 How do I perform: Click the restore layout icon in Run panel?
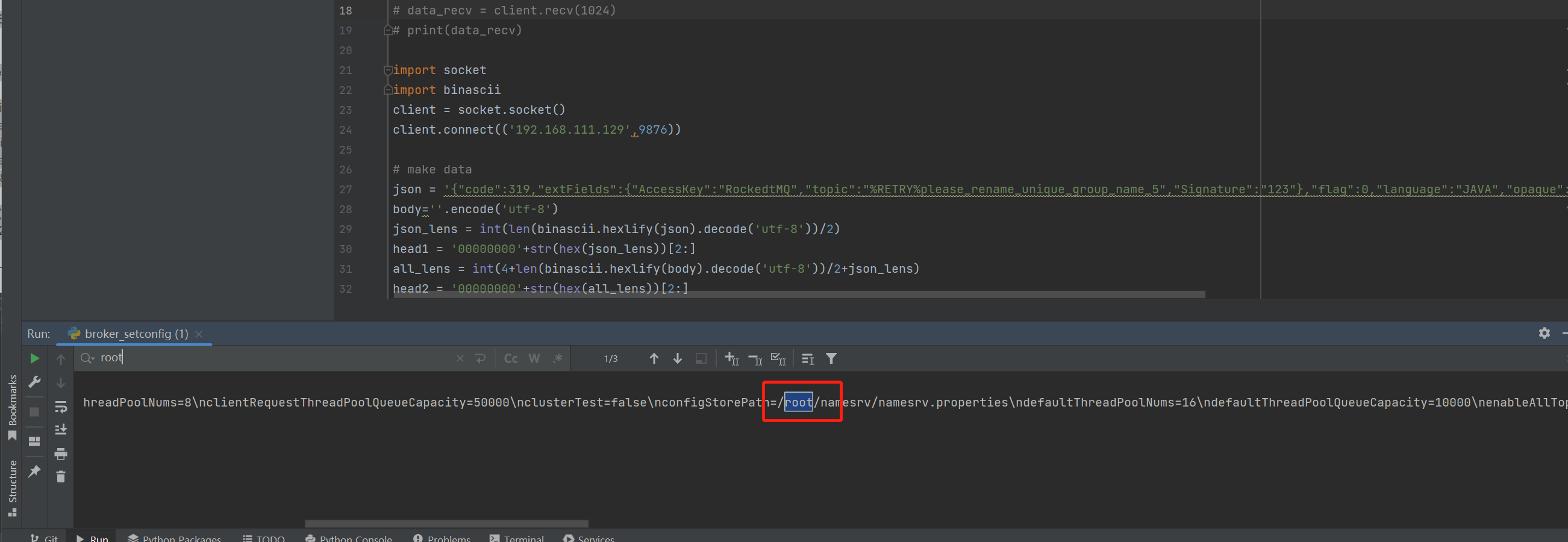pyautogui.click(x=35, y=441)
